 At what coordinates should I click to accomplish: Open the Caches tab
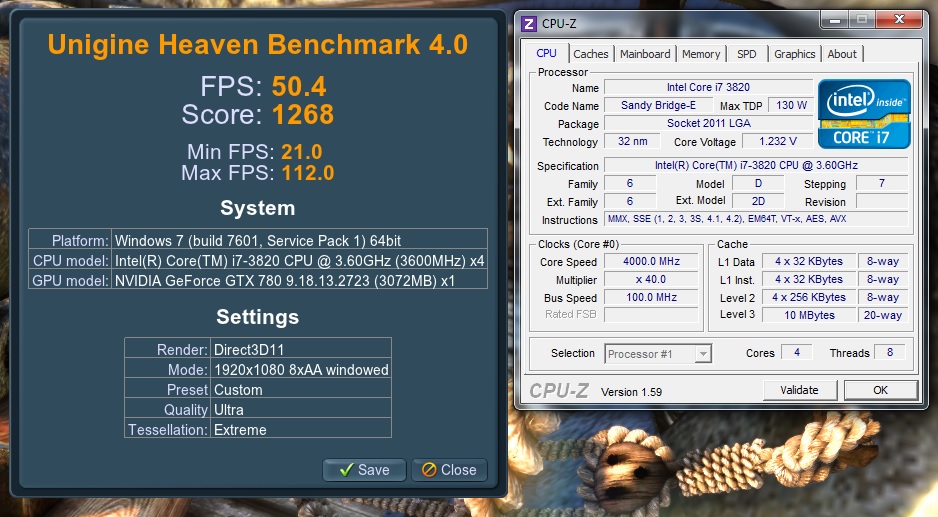point(590,54)
